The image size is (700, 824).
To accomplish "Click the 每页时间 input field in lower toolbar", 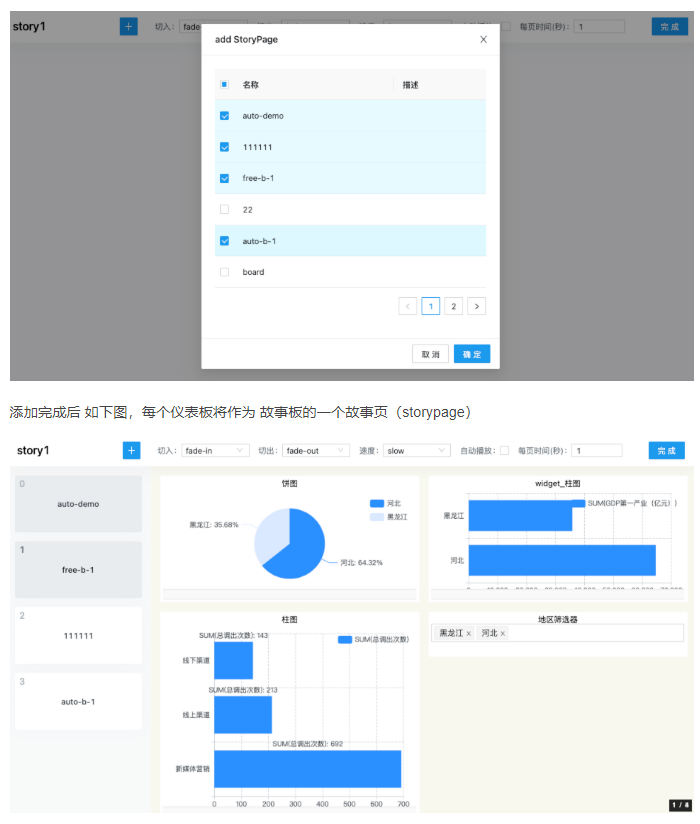I will coord(597,451).
